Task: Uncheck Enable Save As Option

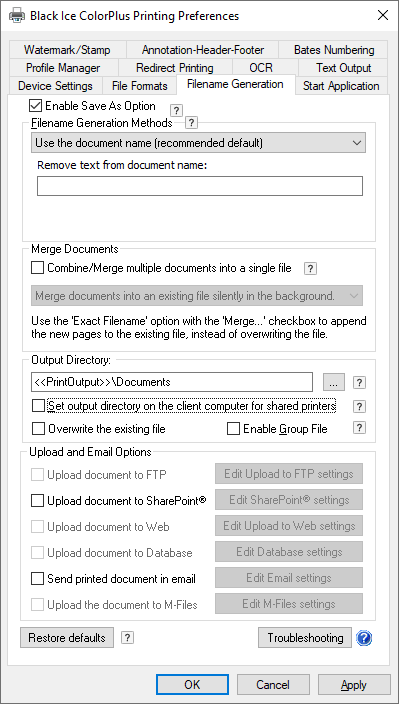Action: 35,106
